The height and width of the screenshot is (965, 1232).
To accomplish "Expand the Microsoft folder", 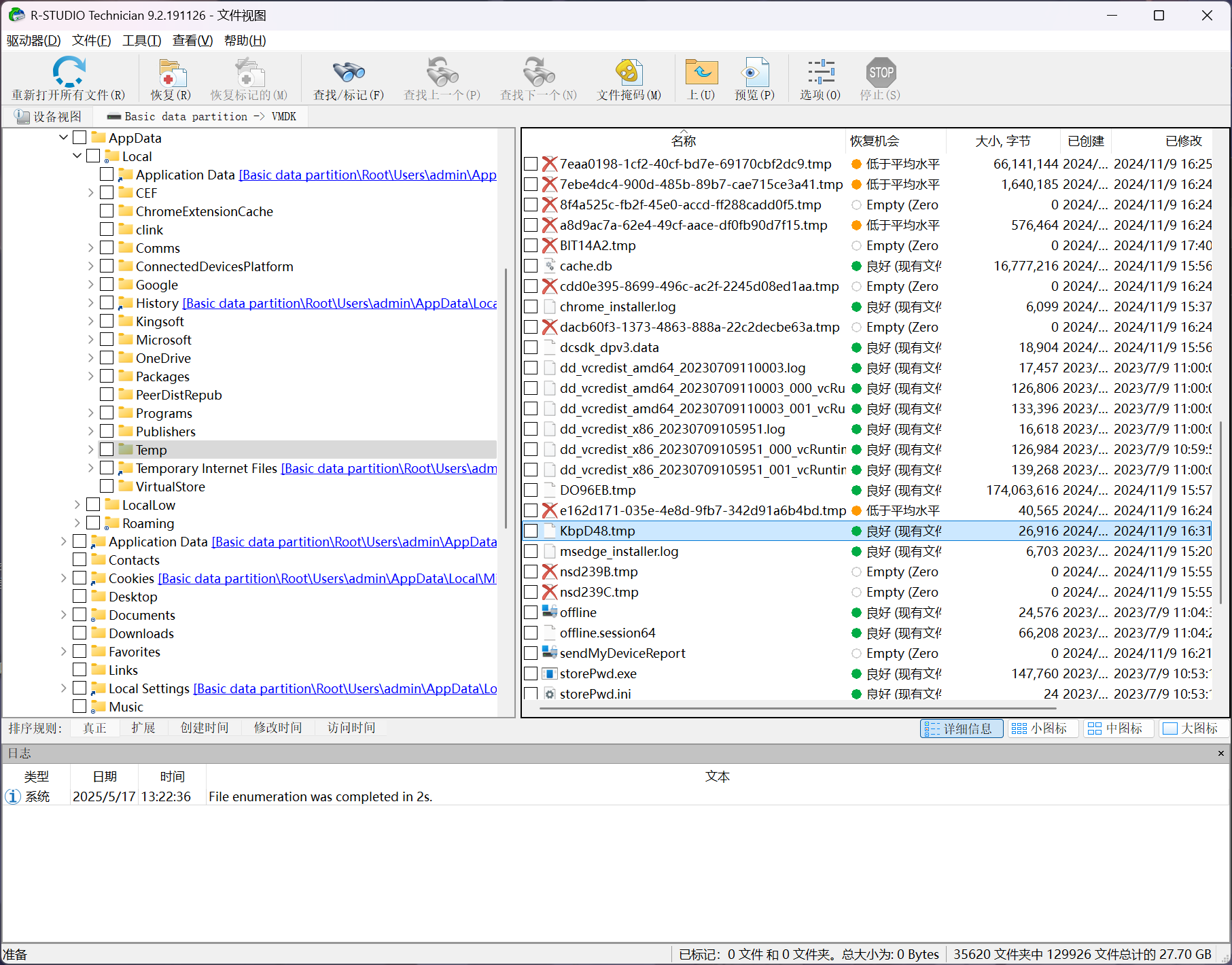I will pos(91,339).
